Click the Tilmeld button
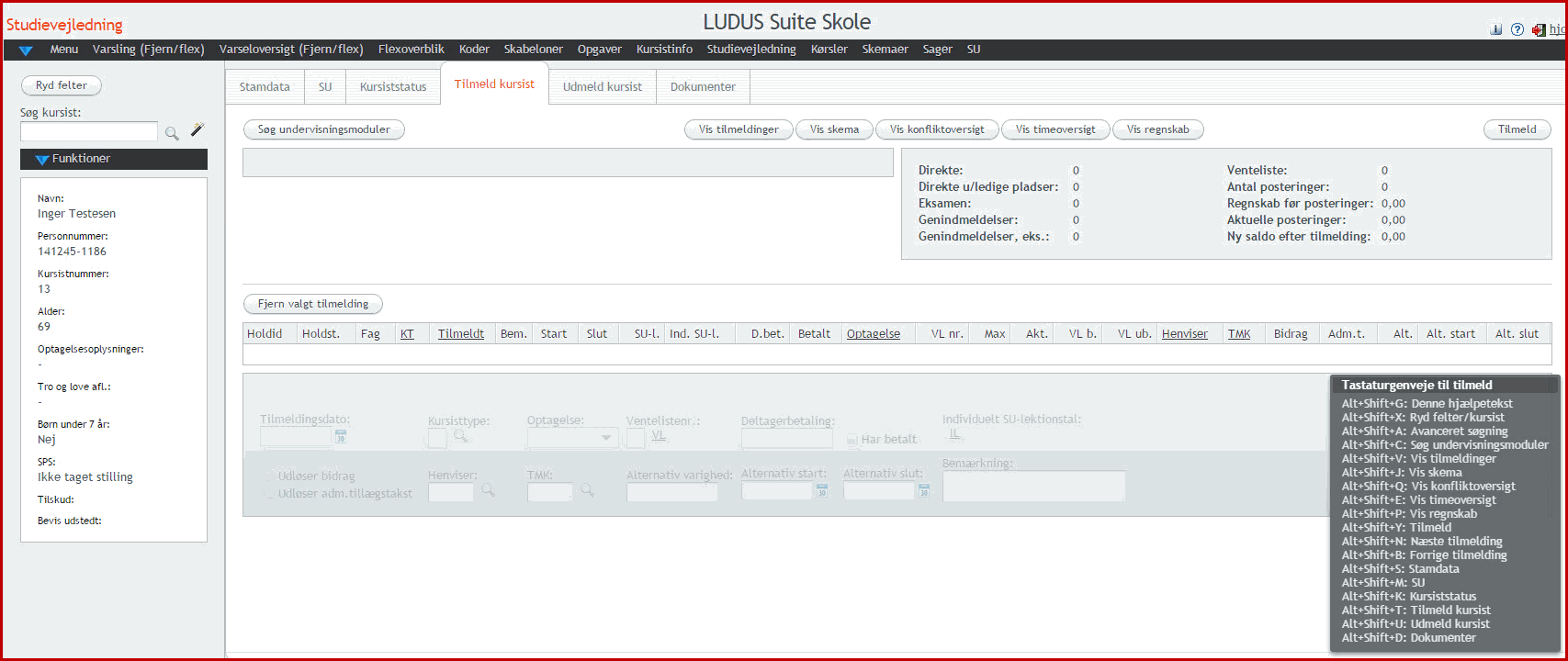The height and width of the screenshot is (661, 1568). 1517,129
